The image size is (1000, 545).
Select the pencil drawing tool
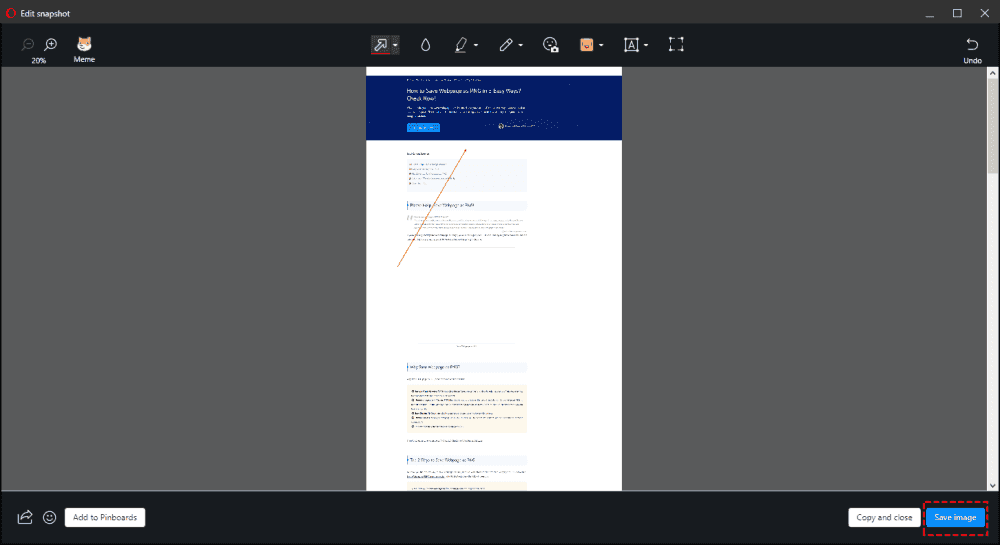tap(506, 45)
